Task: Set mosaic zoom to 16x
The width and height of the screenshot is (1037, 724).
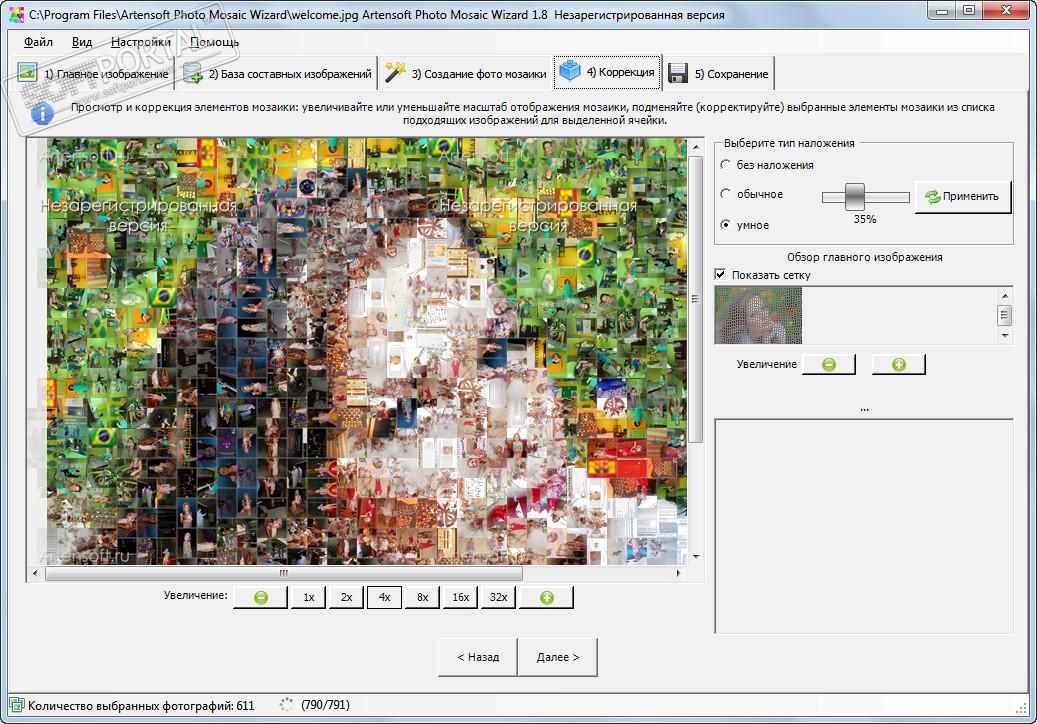Action: pos(460,597)
